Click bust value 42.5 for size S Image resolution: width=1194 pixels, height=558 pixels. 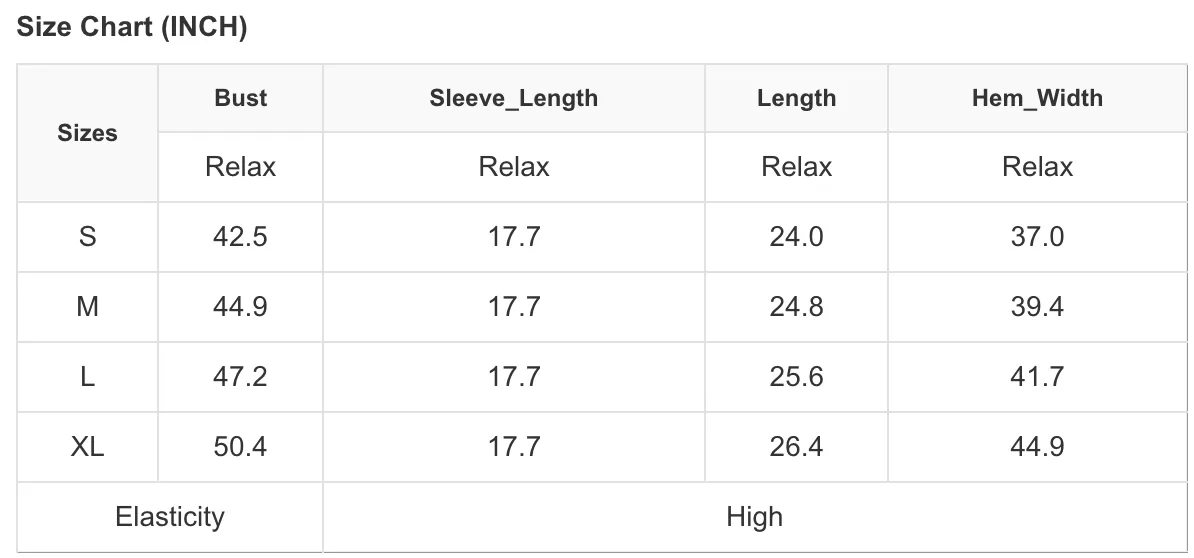coord(241,237)
